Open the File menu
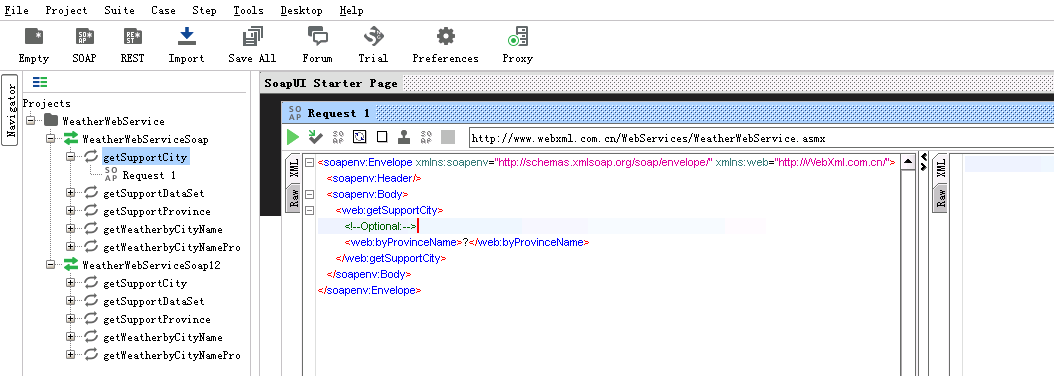Image resolution: width=1054 pixels, height=376 pixels. (17, 10)
